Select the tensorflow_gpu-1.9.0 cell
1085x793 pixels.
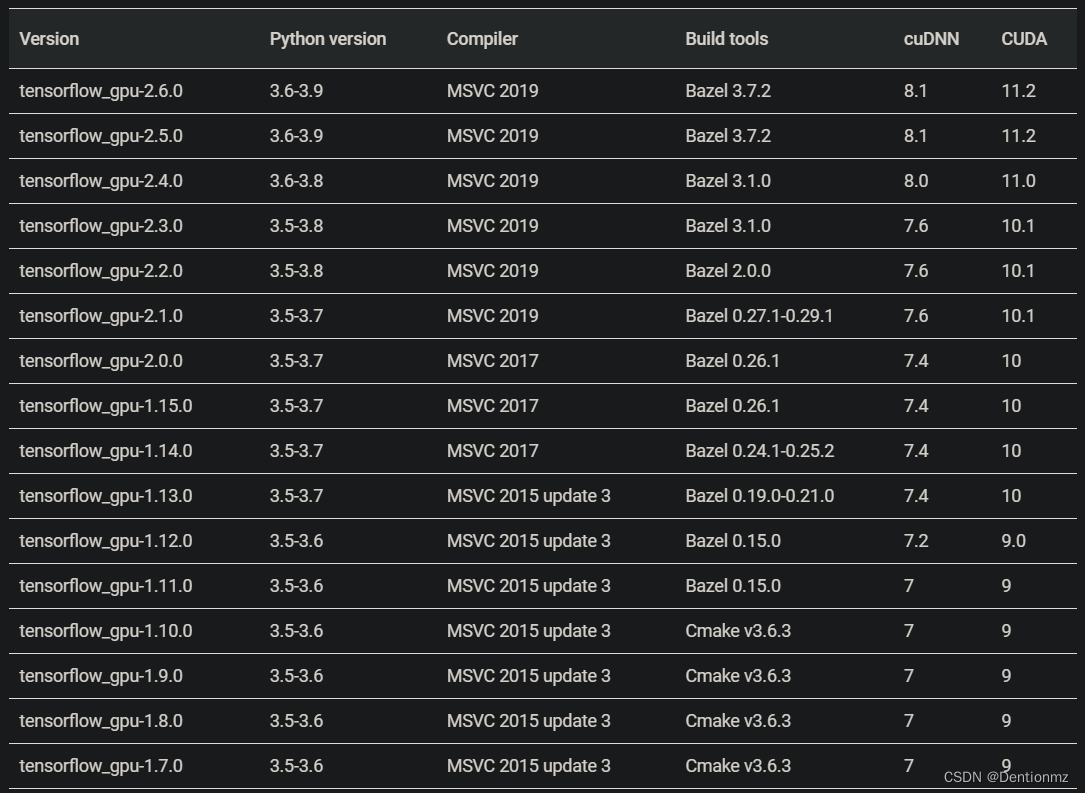point(101,676)
